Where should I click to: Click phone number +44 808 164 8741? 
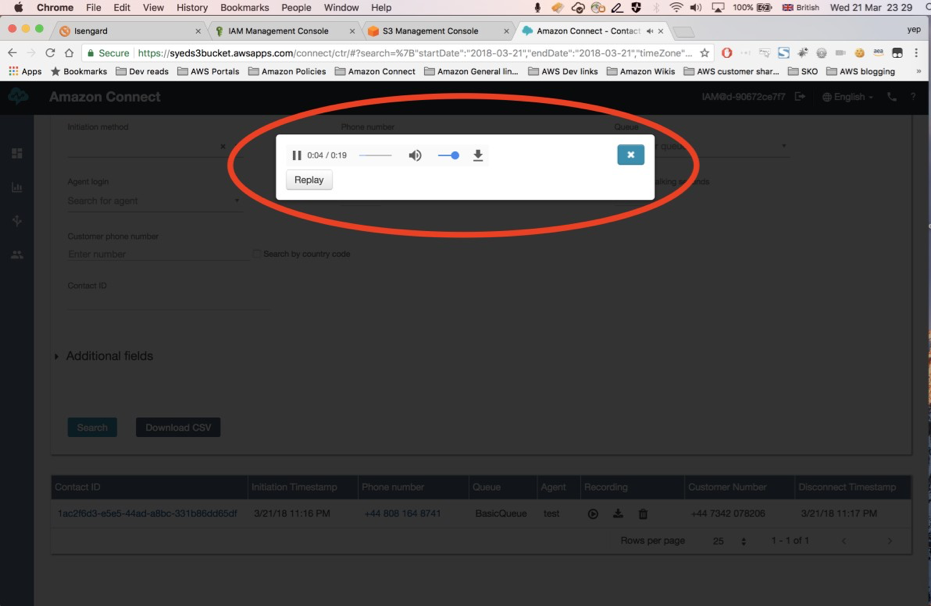pos(403,513)
